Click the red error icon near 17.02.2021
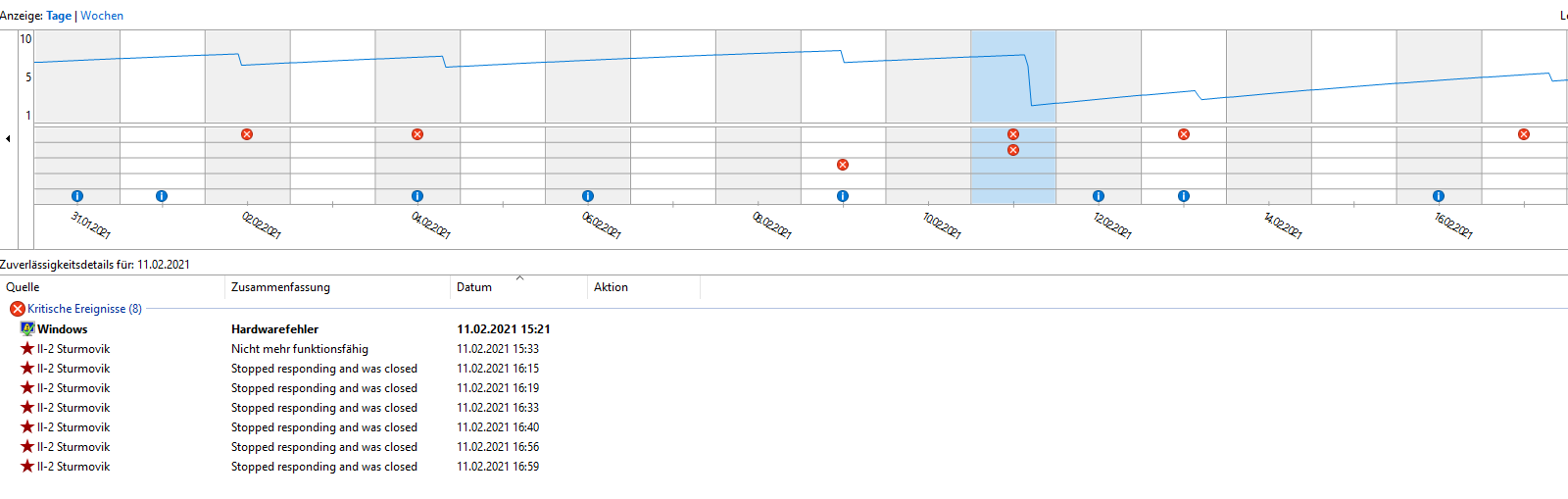Image resolution: width=1568 pixels, height=499 pixels. pos(1524,134)
